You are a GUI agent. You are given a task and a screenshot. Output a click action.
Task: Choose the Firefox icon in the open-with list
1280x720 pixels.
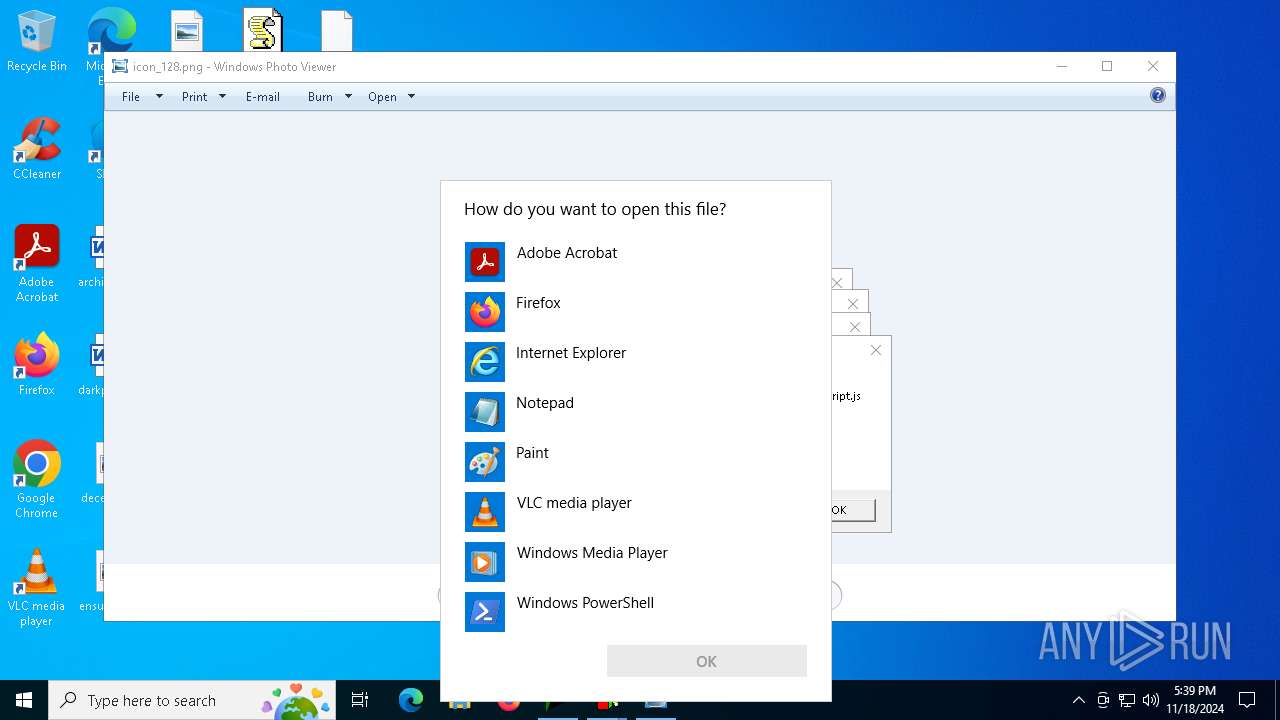(485, 312)
